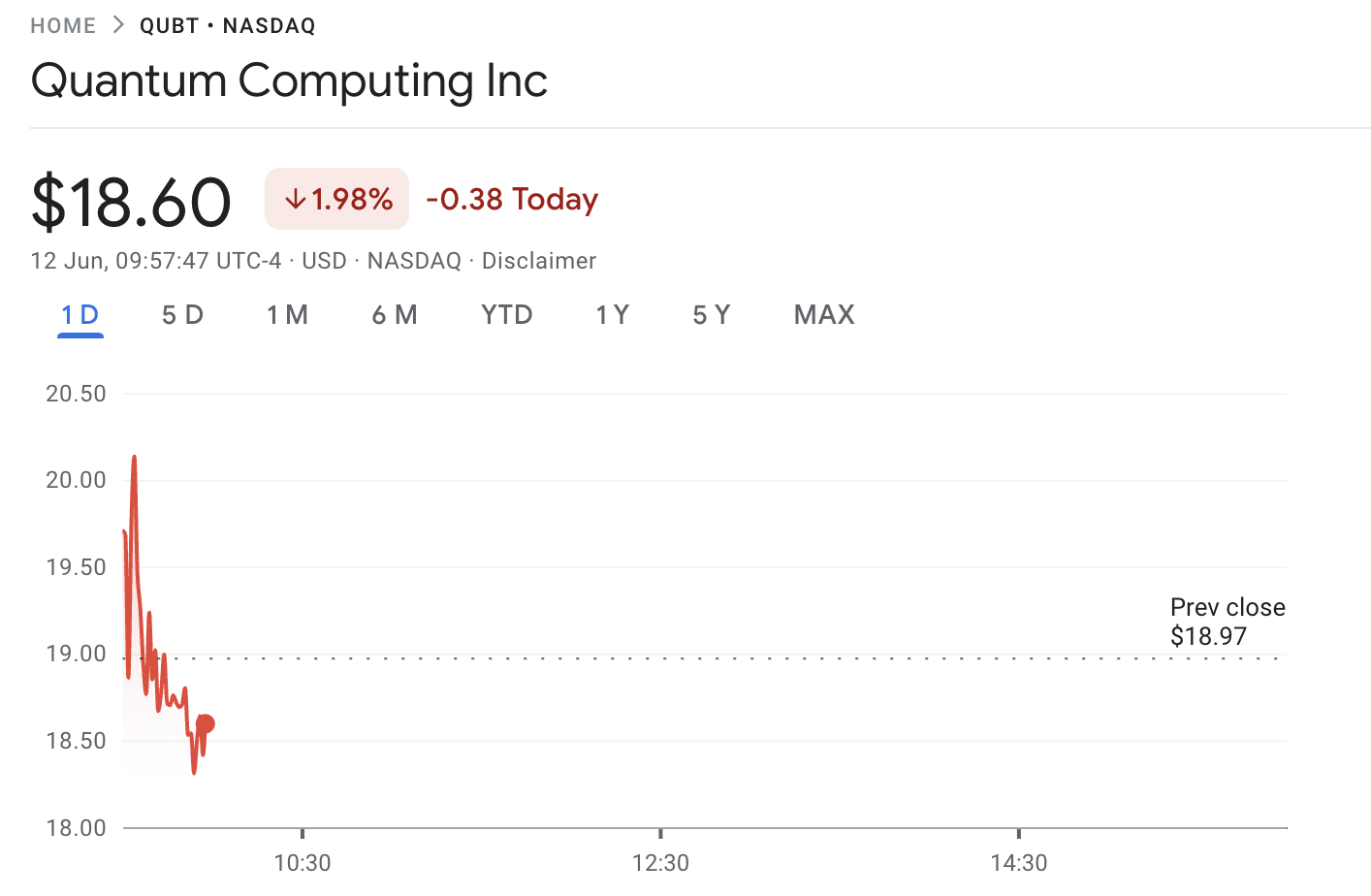The width and height of the screenshot is (1371, 896).
Task: Go to HOME breadcrumb link
Action: [x=63, y=26]
